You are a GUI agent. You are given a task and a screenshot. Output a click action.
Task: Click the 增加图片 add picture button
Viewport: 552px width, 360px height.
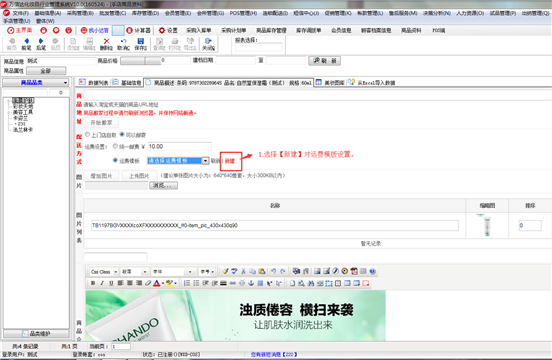[x=101, y=176]
